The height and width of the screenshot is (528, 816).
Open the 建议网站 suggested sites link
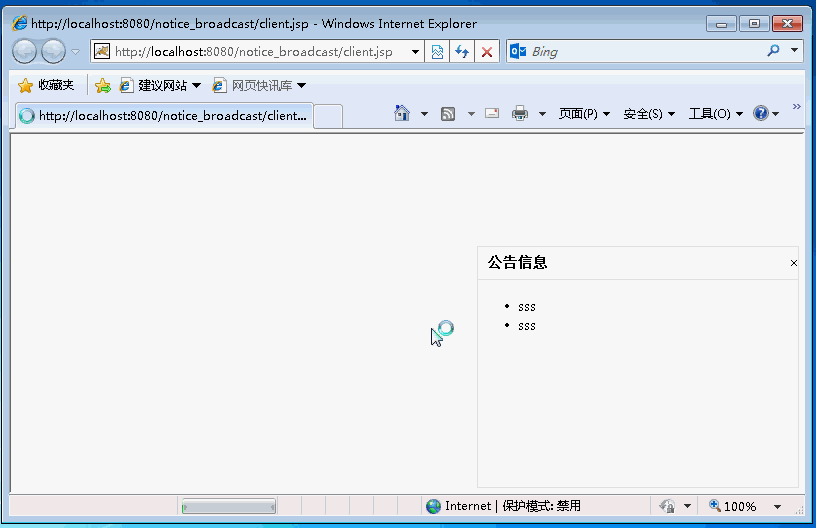click(x=160, y=85)
